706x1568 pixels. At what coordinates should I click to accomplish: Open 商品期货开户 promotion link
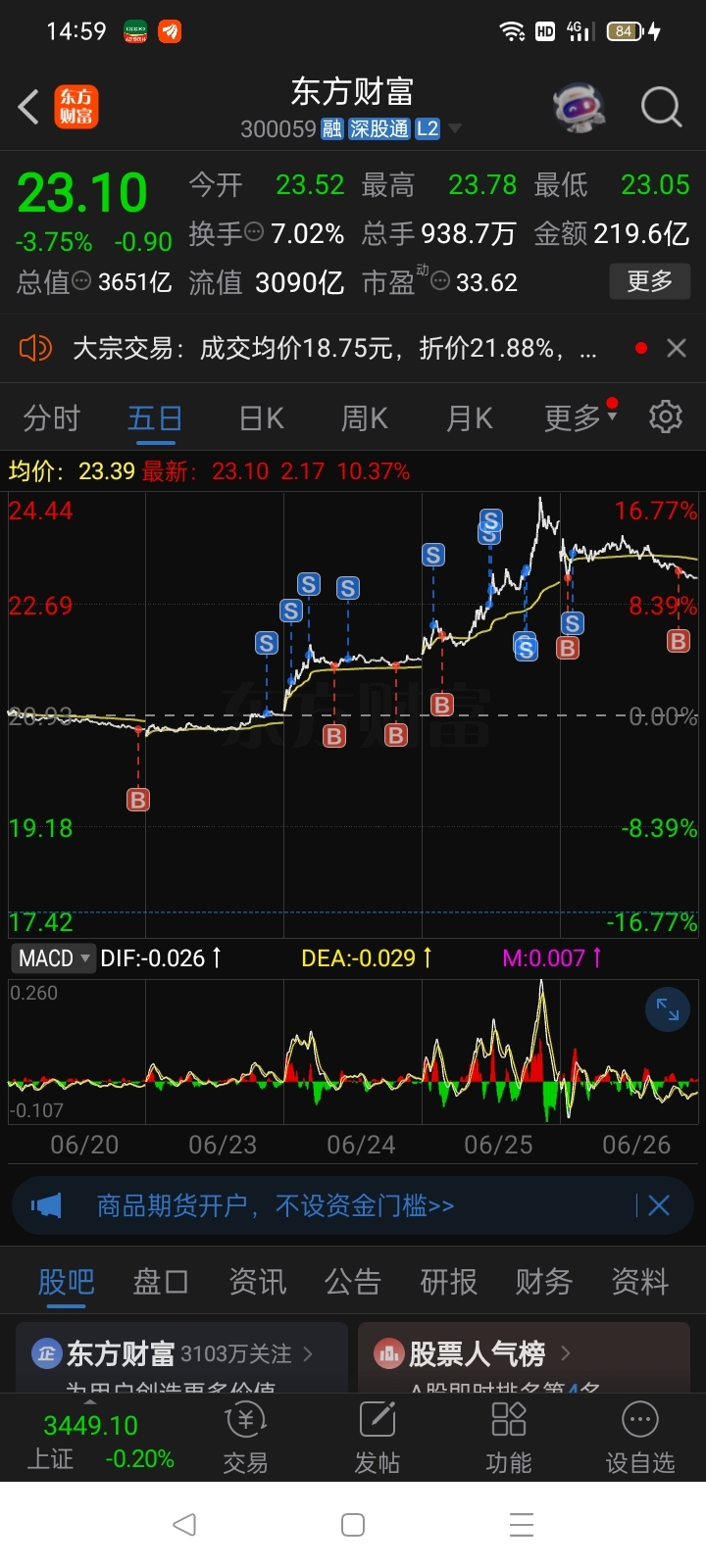point(276,1205)
